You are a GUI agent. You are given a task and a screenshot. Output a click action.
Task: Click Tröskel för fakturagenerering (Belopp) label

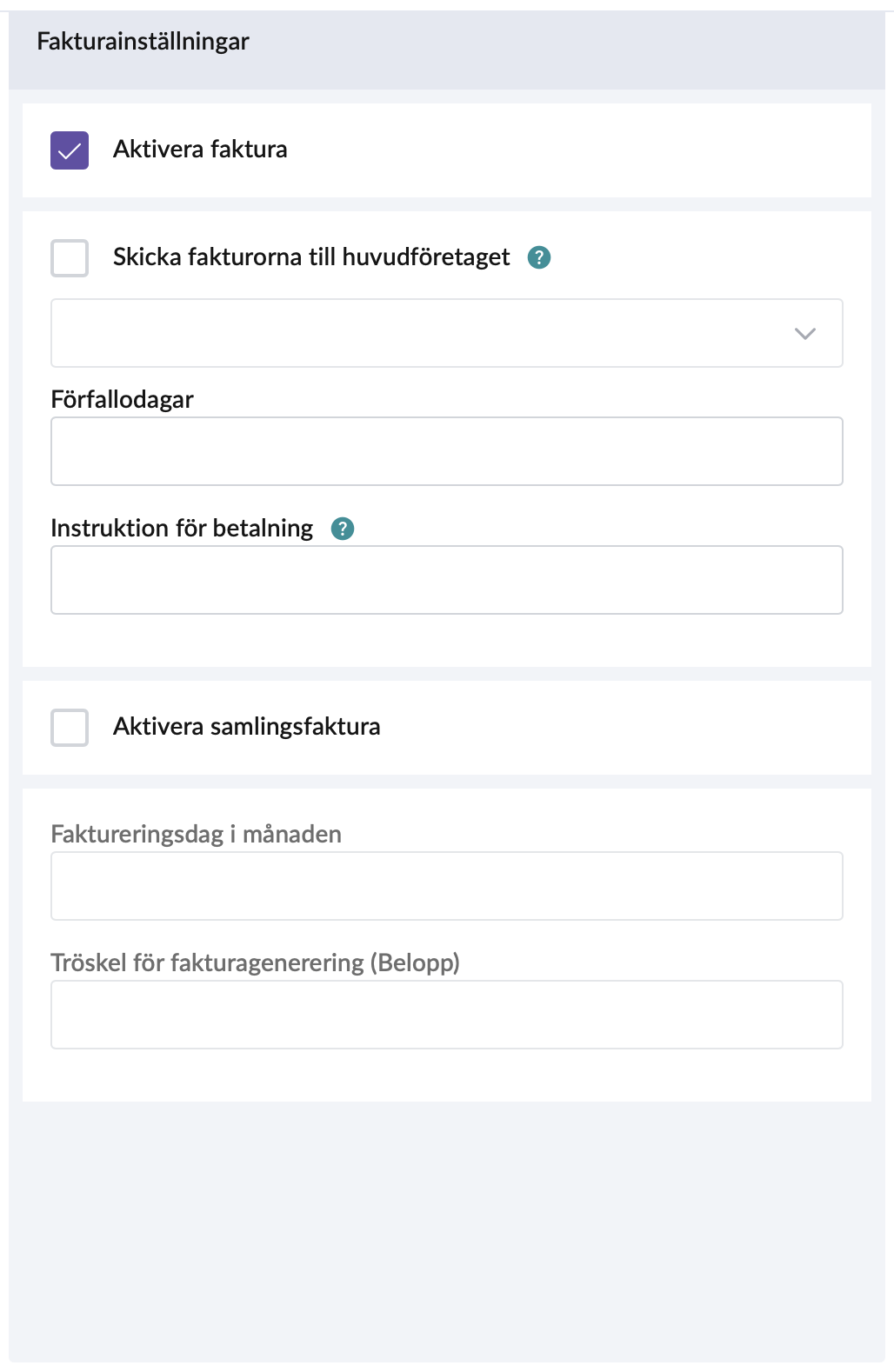(x=255, y=963)
